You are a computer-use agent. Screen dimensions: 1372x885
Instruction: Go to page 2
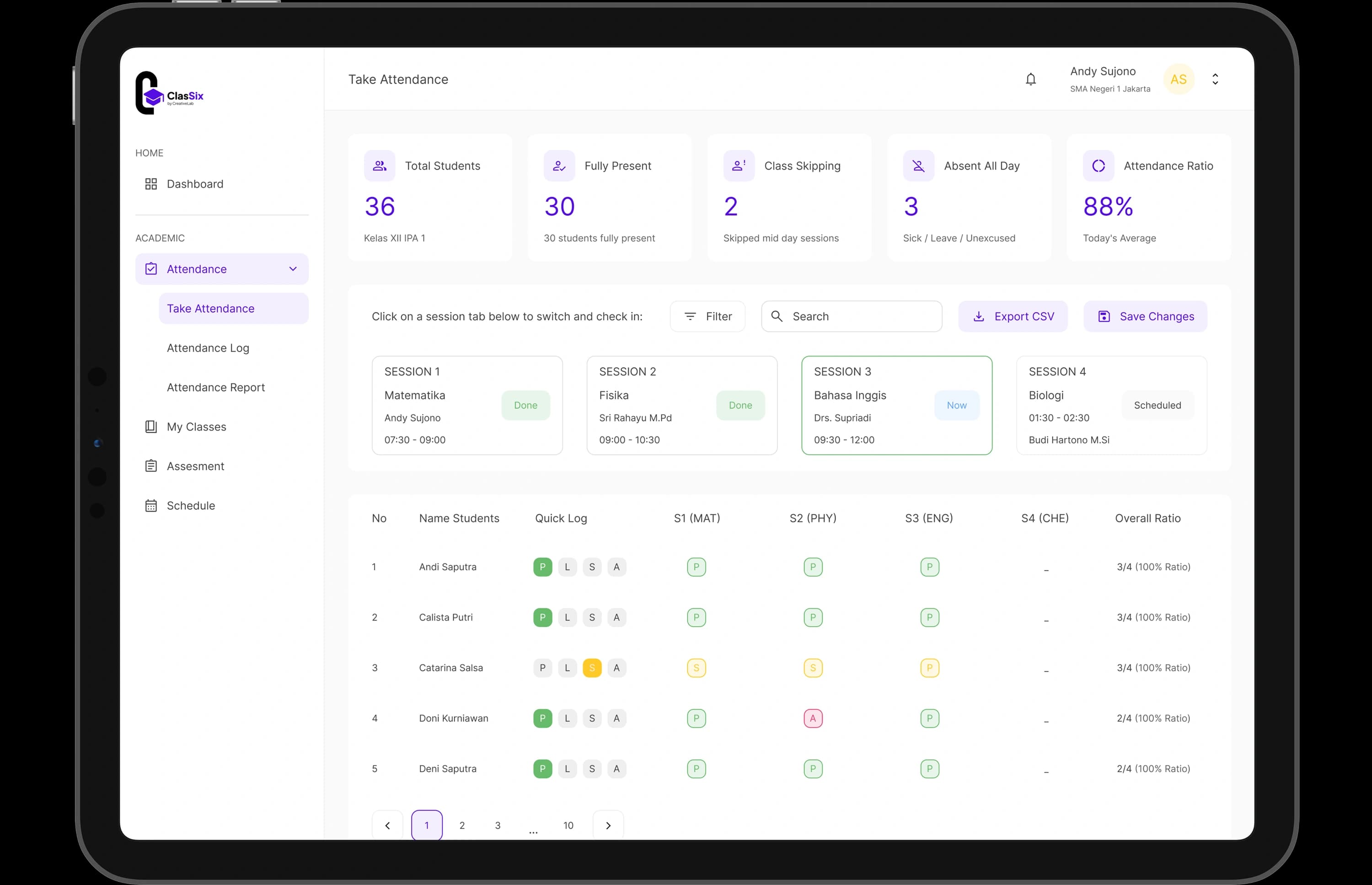point(462,826)
